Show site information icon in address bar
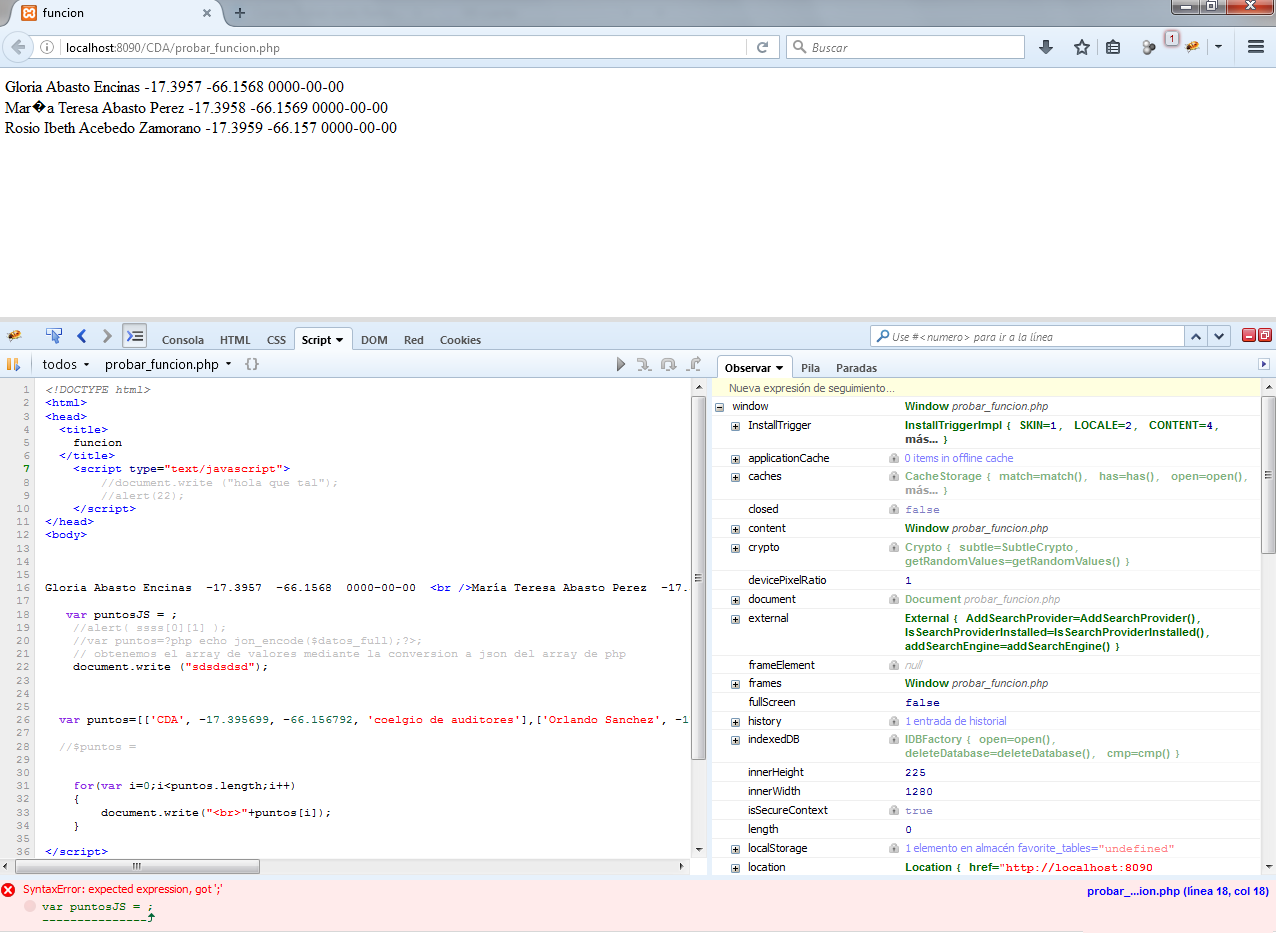The height and width of the screenshot is (933, 1276). click(46, 47)
